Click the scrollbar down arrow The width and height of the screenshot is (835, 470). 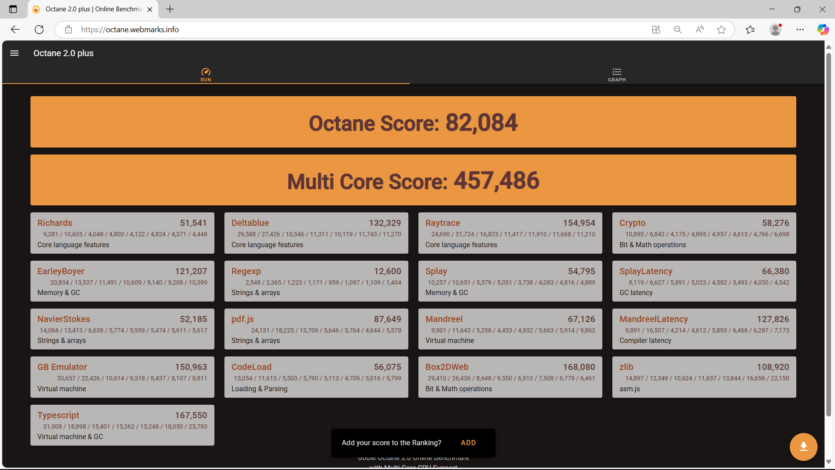pyautogui.click(x=829, y=461)
